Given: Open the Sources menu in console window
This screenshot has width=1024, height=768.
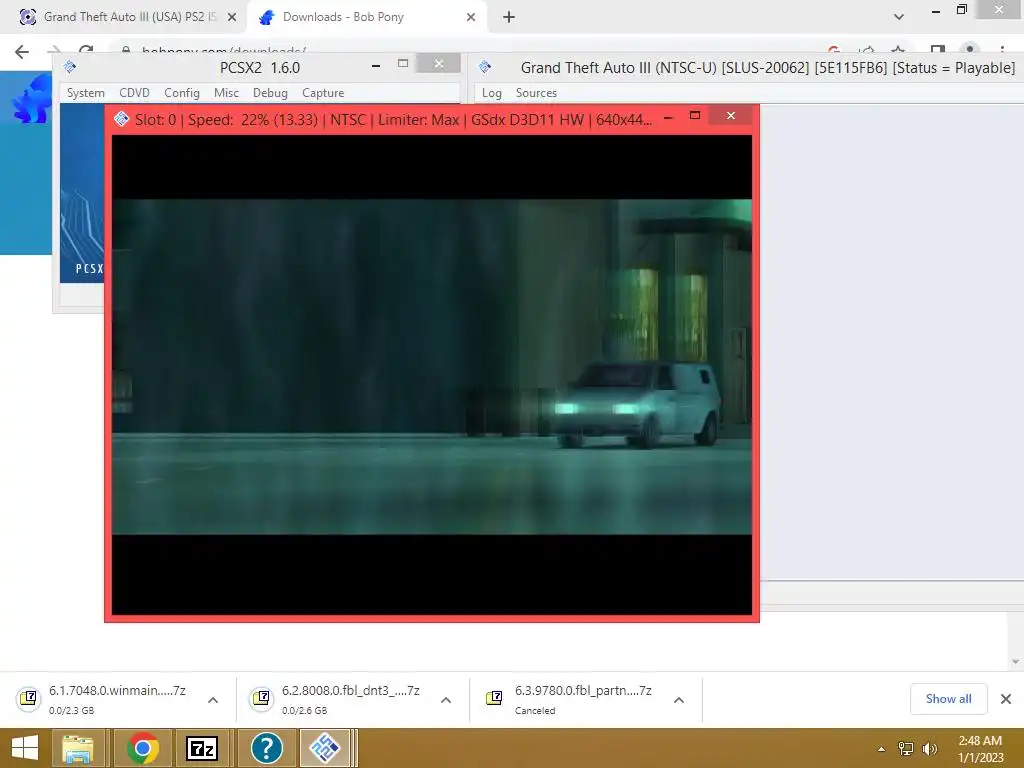Looking at the screenshot, I should point(536,93).
